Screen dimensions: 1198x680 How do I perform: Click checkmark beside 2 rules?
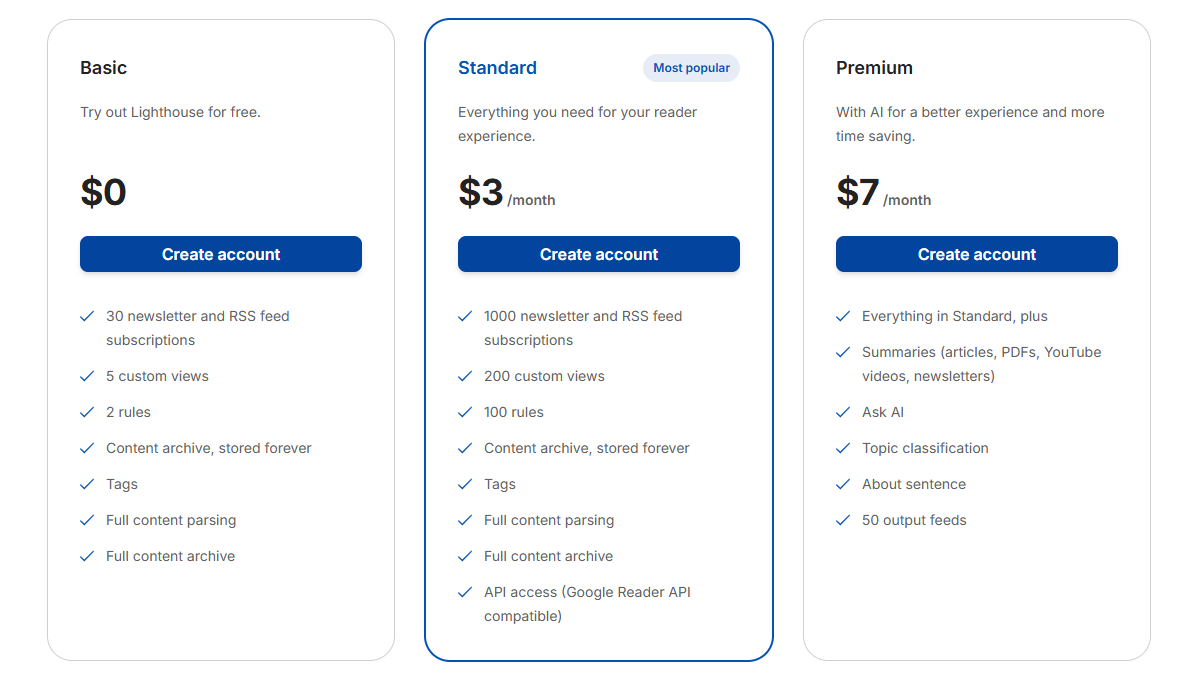(87, 412)
